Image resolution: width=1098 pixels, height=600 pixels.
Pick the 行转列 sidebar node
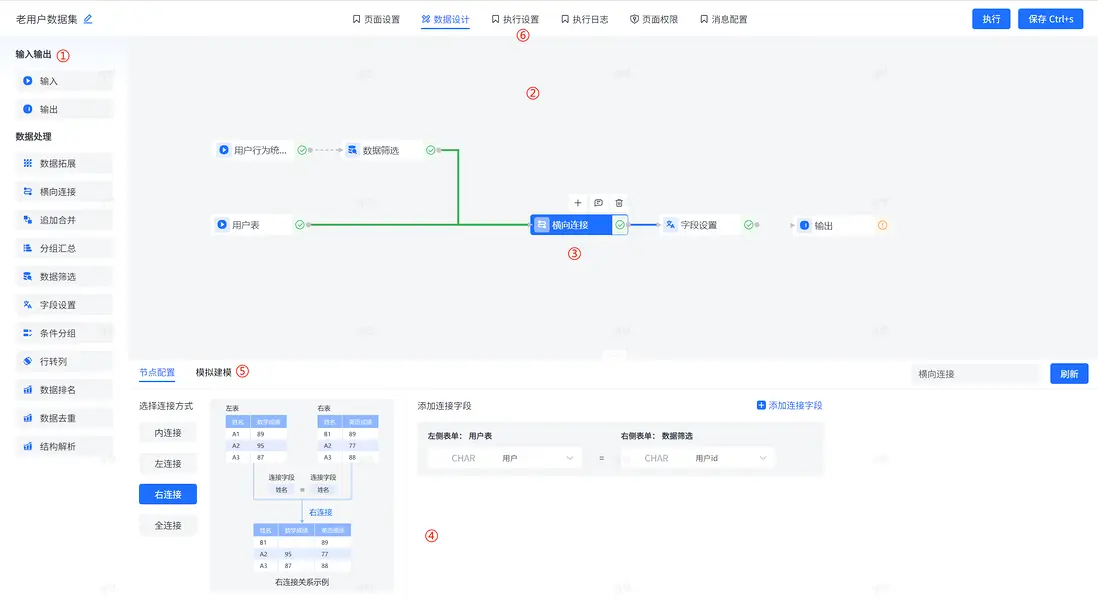(x=64, y=361)
